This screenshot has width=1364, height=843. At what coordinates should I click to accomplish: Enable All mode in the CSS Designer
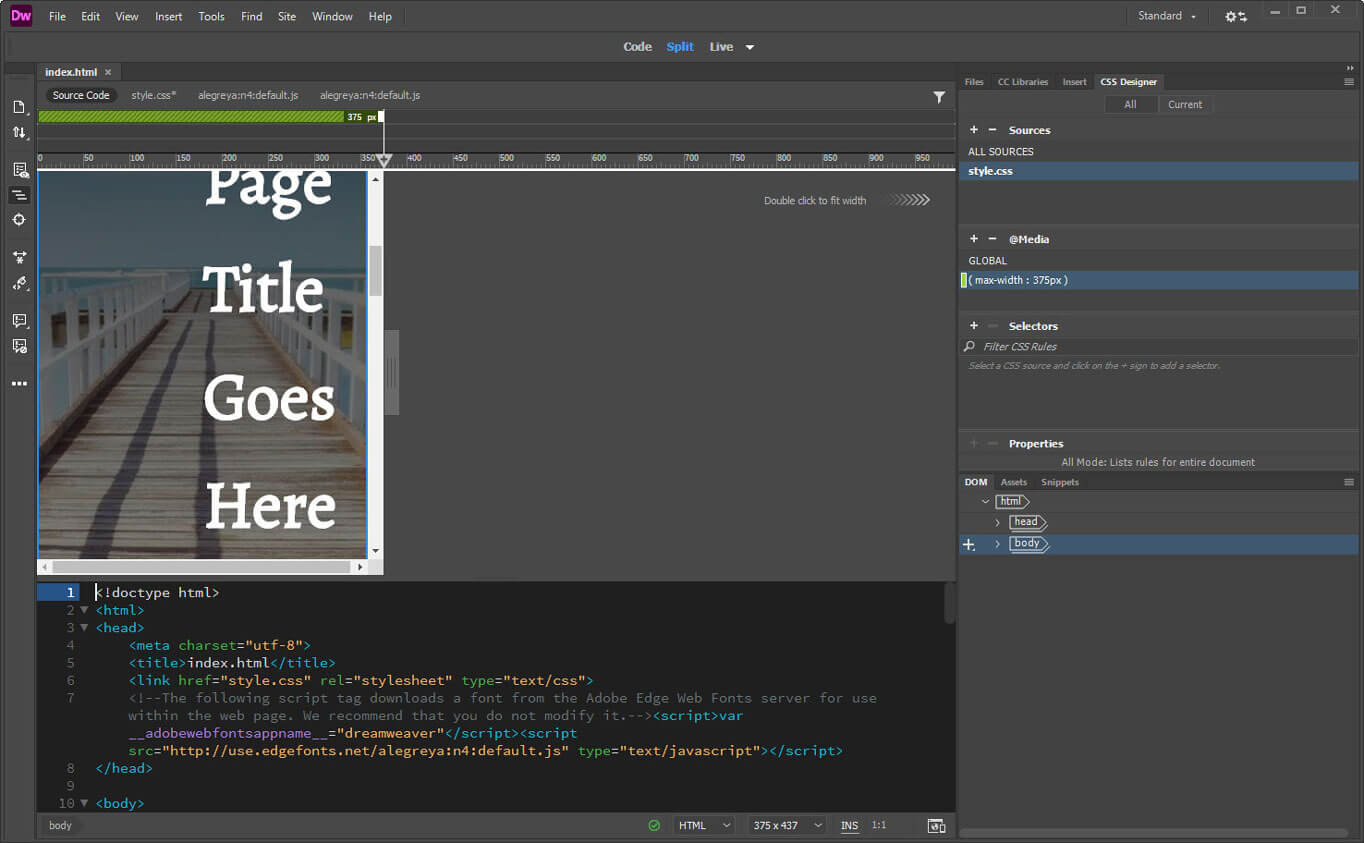[x=1131, y=104]
